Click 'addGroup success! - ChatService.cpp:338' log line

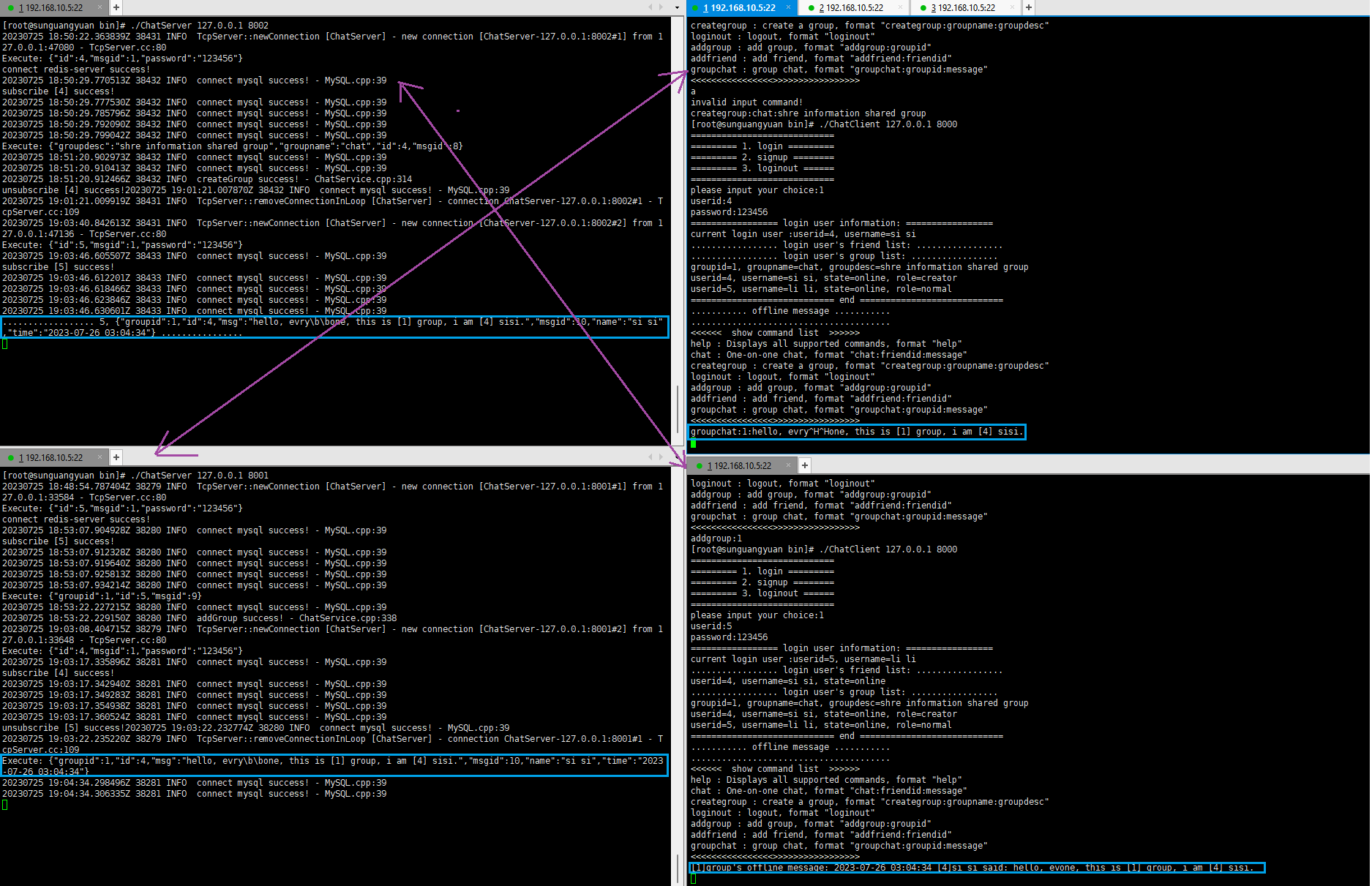click(x=200, y=618)
